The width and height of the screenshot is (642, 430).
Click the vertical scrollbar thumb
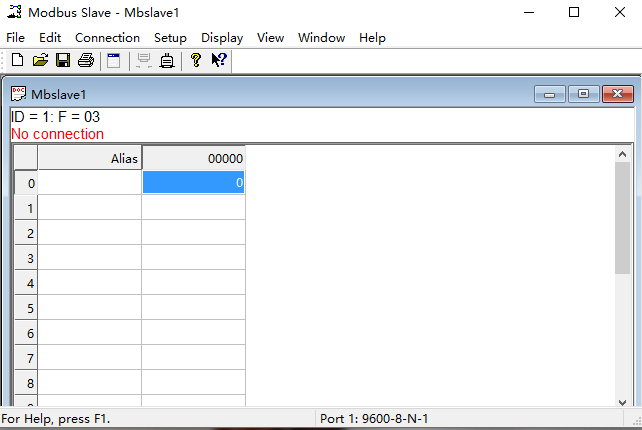click(622, 218)
